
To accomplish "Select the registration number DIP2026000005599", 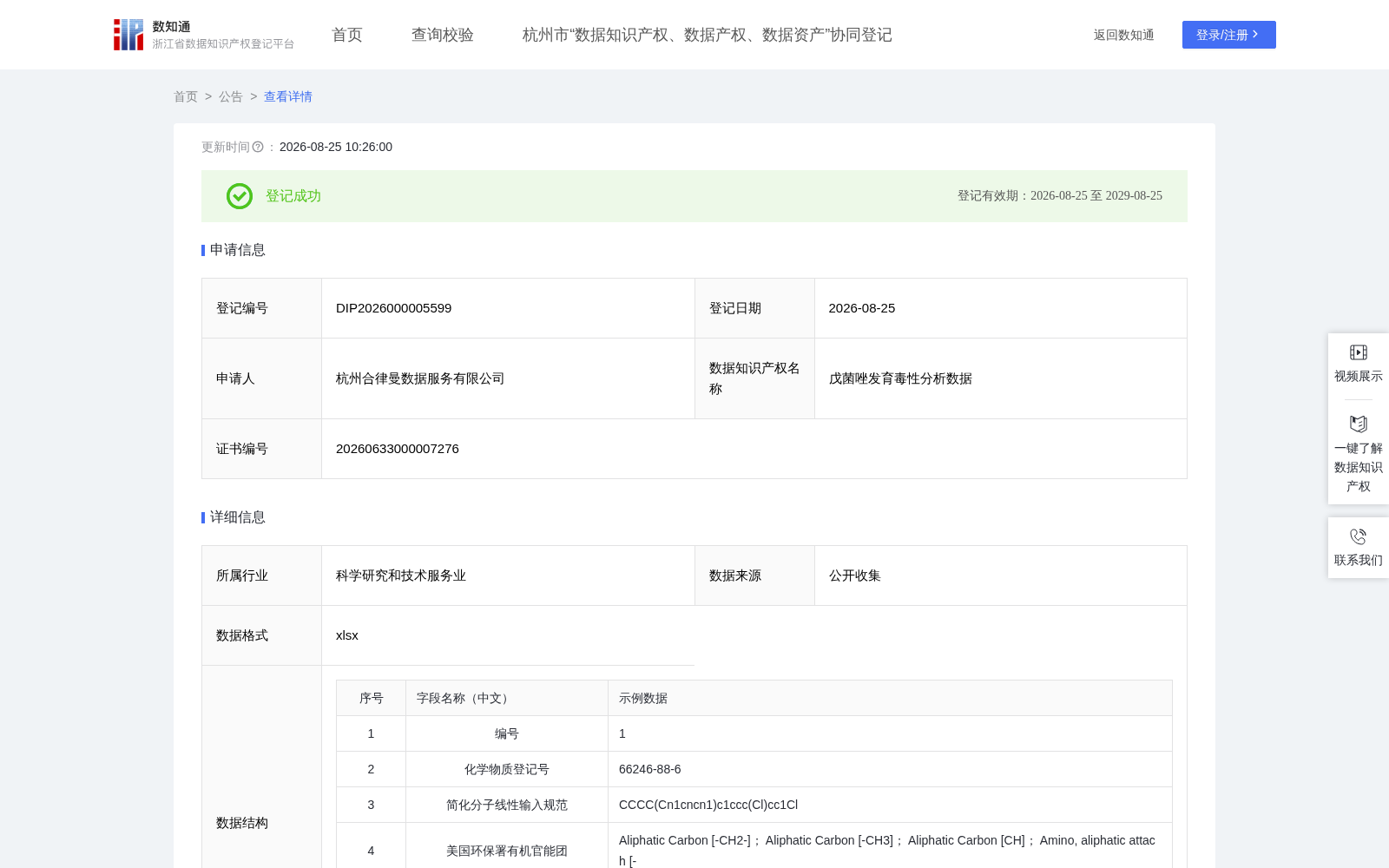I will point(394,308).
